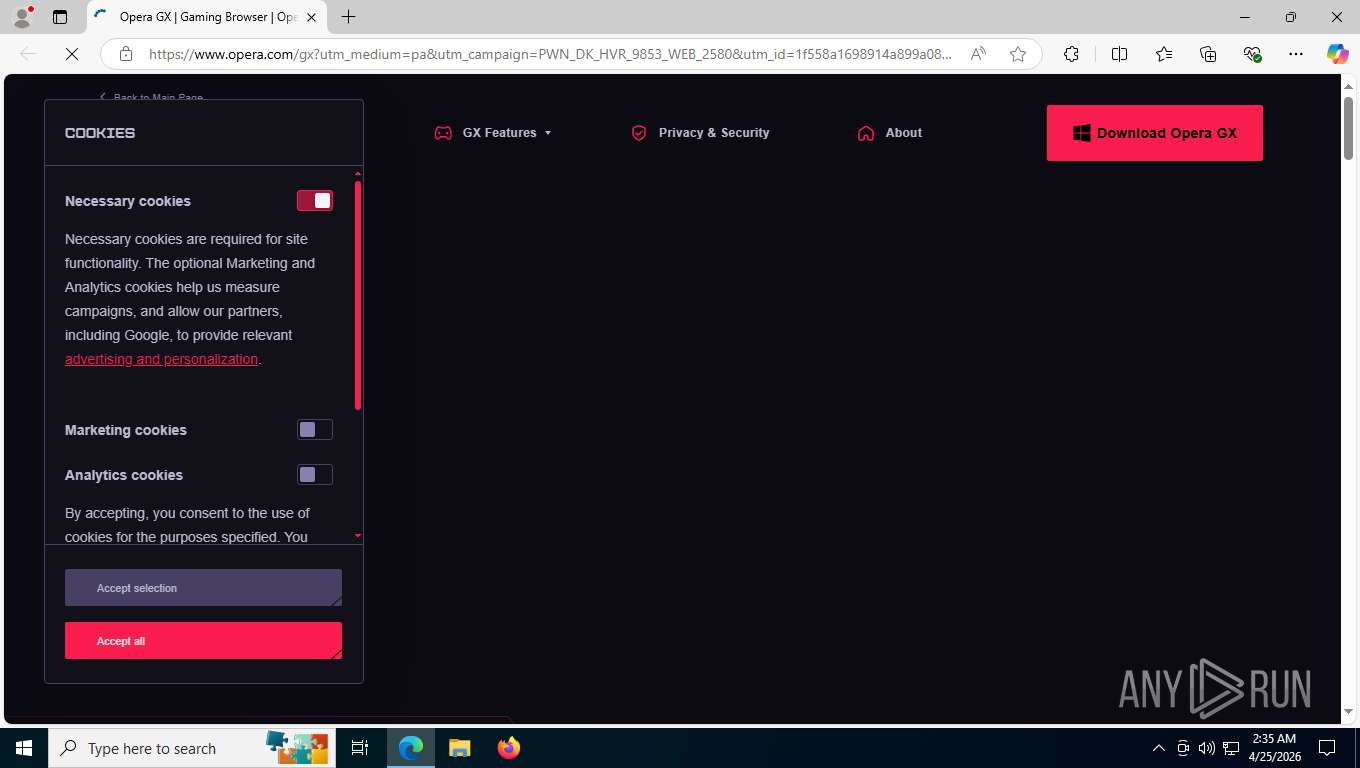Open the Privacy & Security menu item

pyautogui.click(x=701, y=133)
